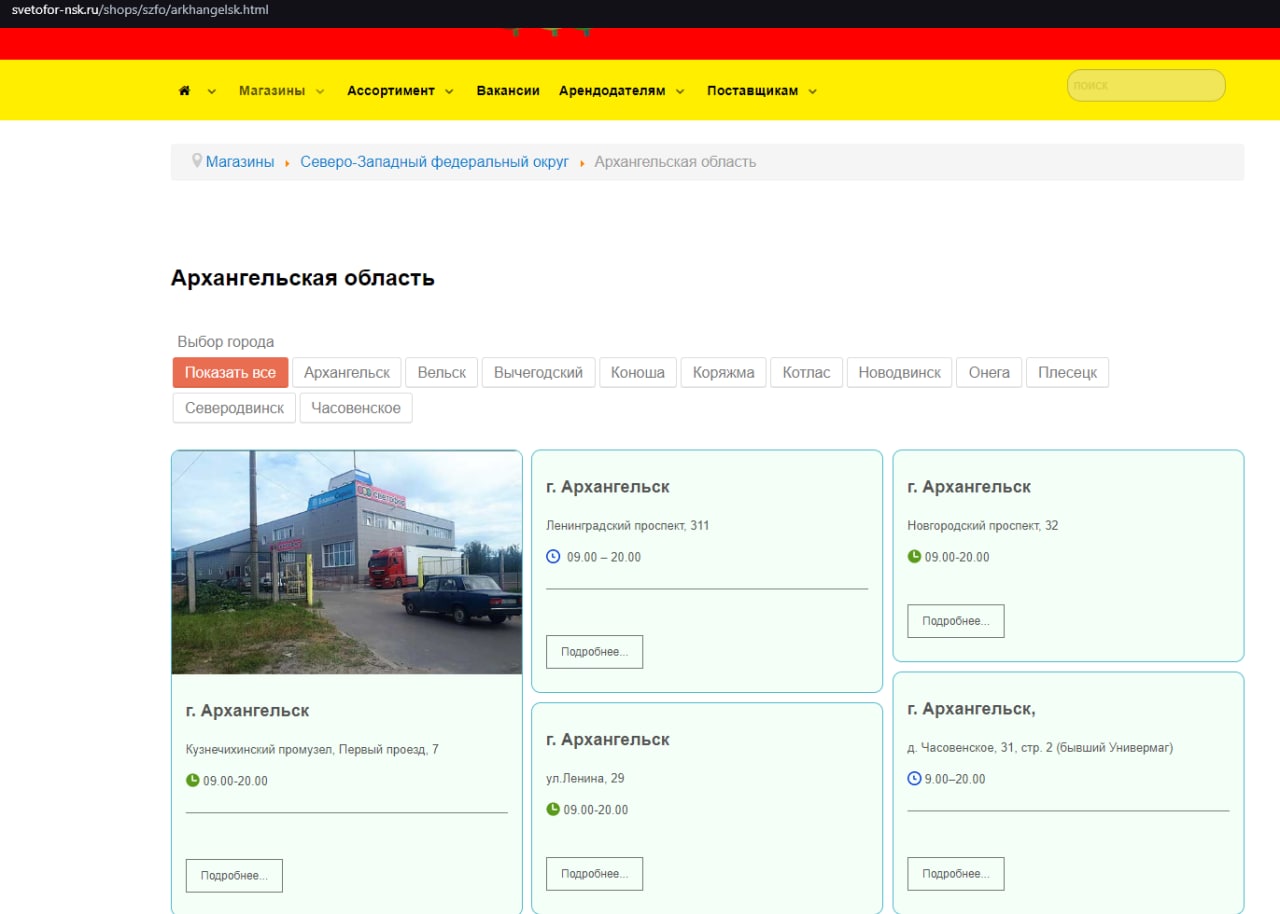The width and height of the screenshot is (1280, 914).
Task: Filter by city Северодвинск
Action: pos(234,408)
